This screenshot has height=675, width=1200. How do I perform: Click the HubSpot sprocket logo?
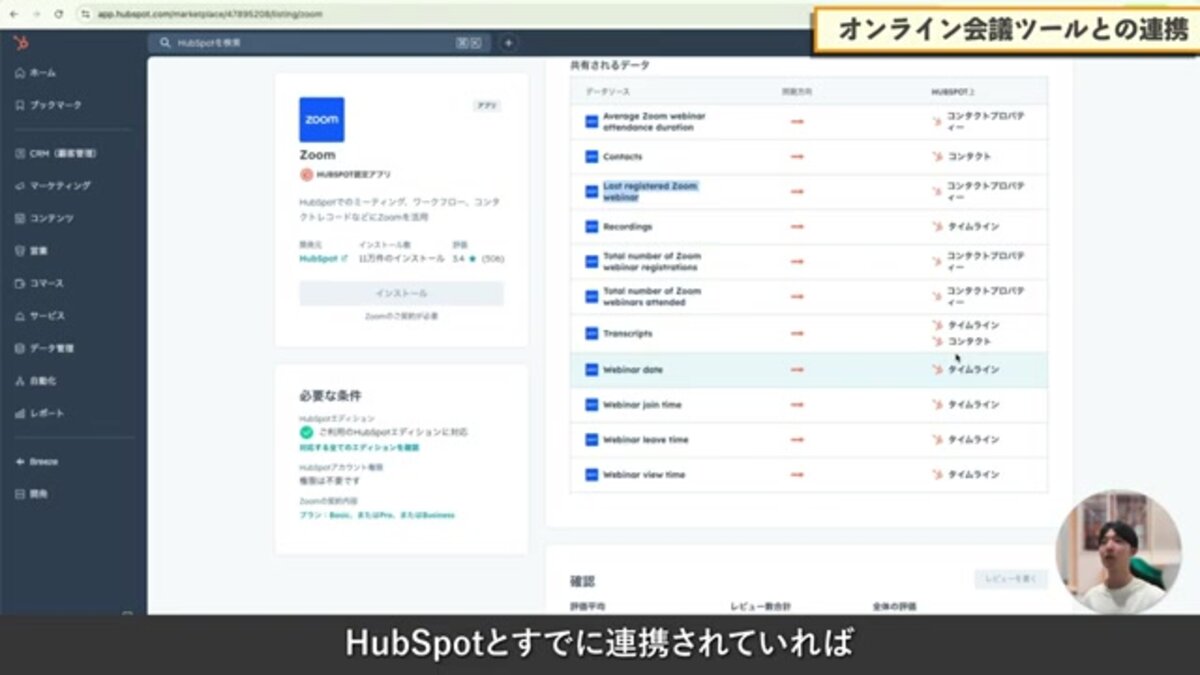tap(21, 43)
